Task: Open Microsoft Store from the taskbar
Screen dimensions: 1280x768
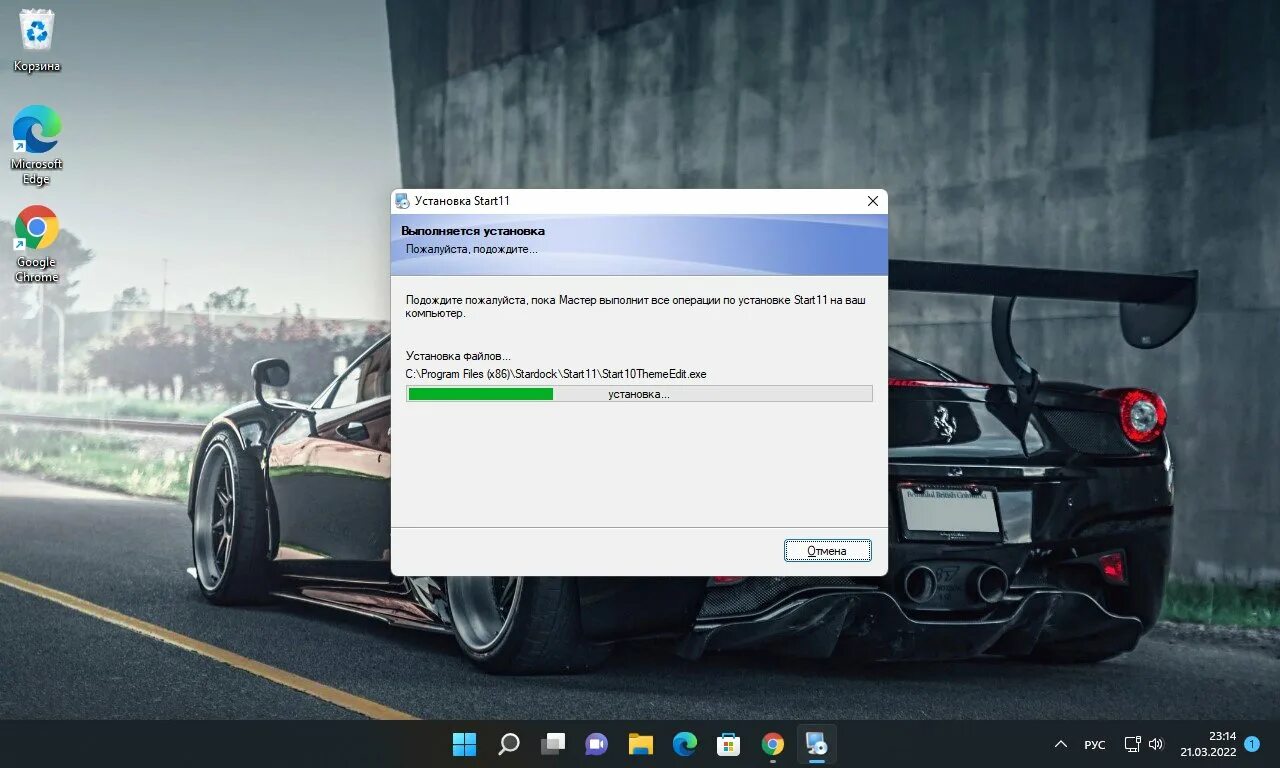Action: 729,744
